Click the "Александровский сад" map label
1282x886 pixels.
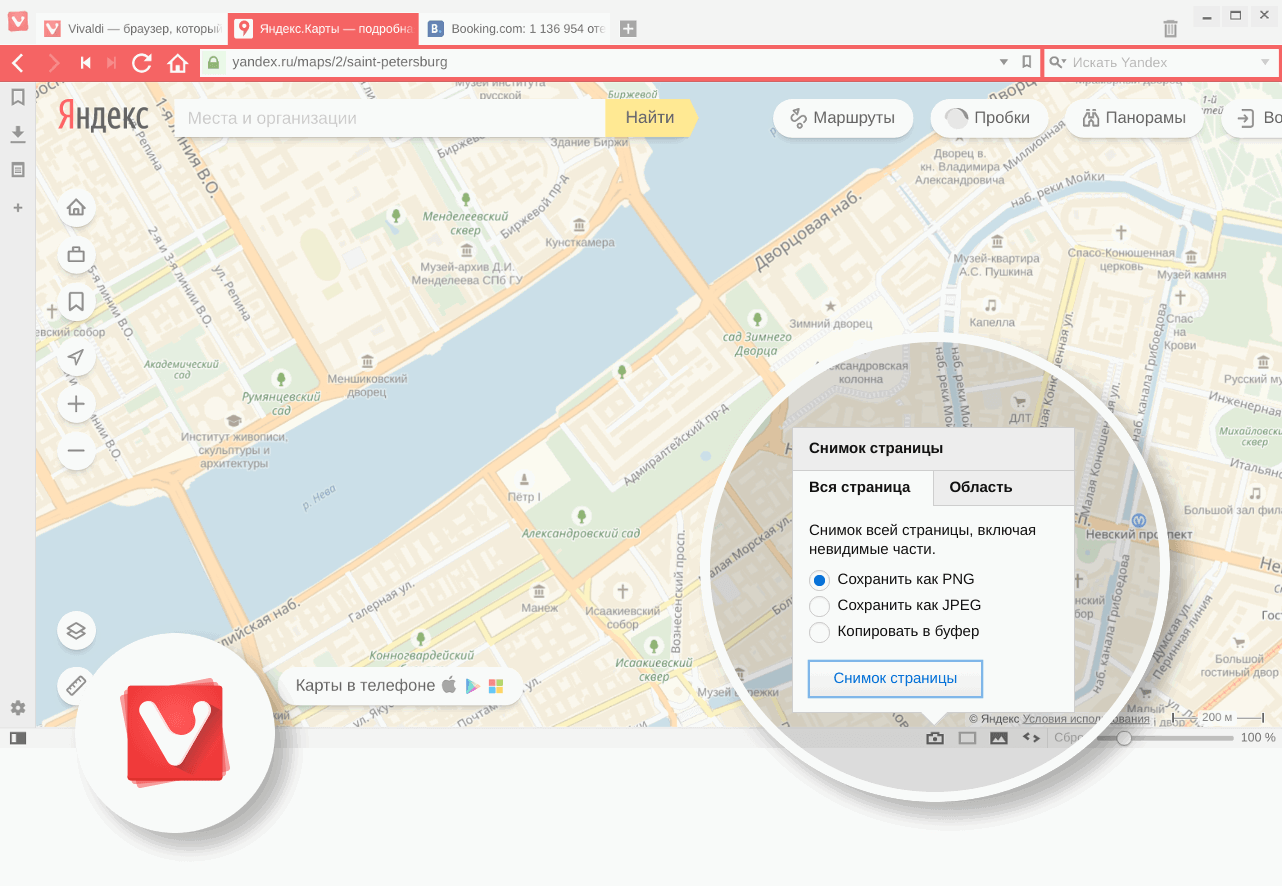582,534
